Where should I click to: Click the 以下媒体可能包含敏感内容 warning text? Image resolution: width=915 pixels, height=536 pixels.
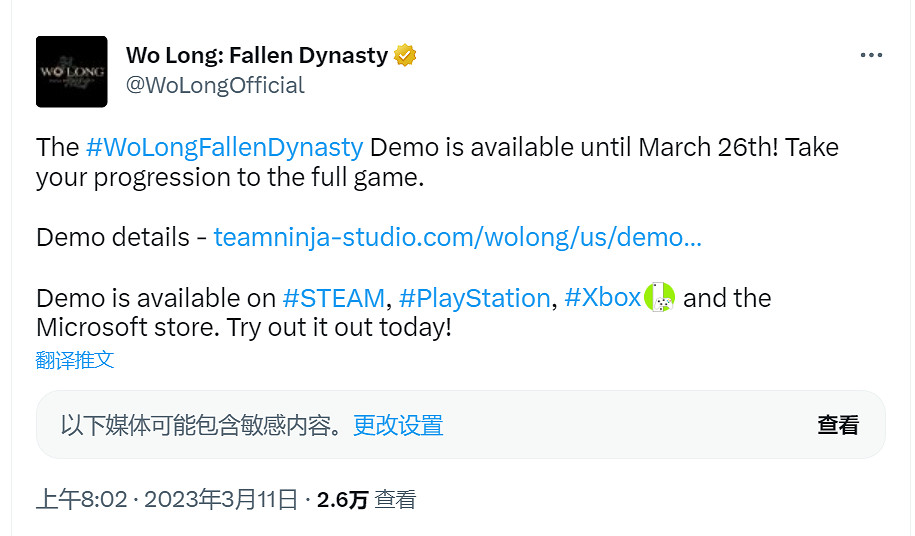pyautogui.click(x=202, y=425)
